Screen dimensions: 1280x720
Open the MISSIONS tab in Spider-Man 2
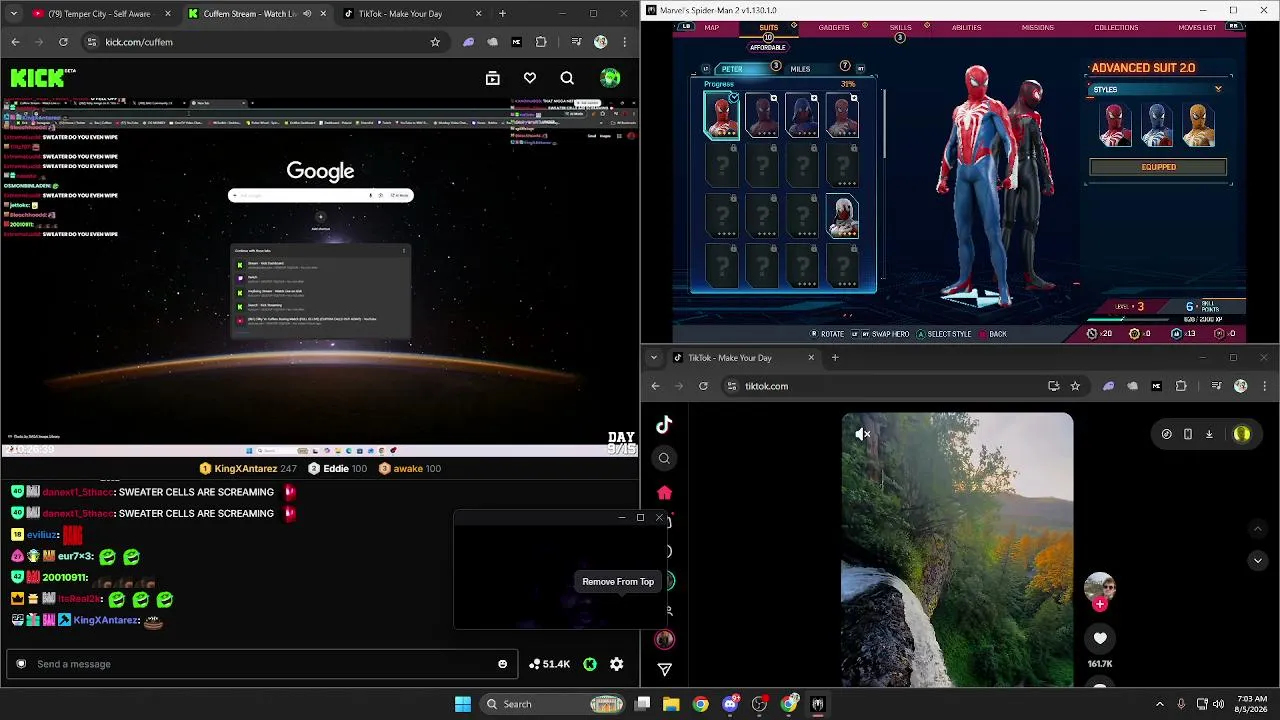pyautogui.click(x=1037, y=27)
